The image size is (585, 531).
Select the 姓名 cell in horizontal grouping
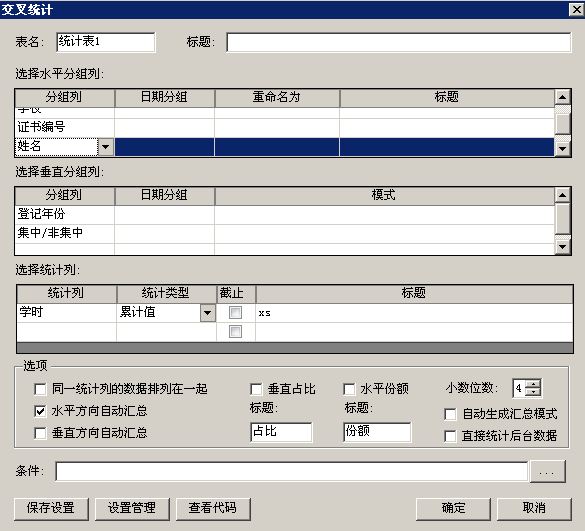[57, 147]
